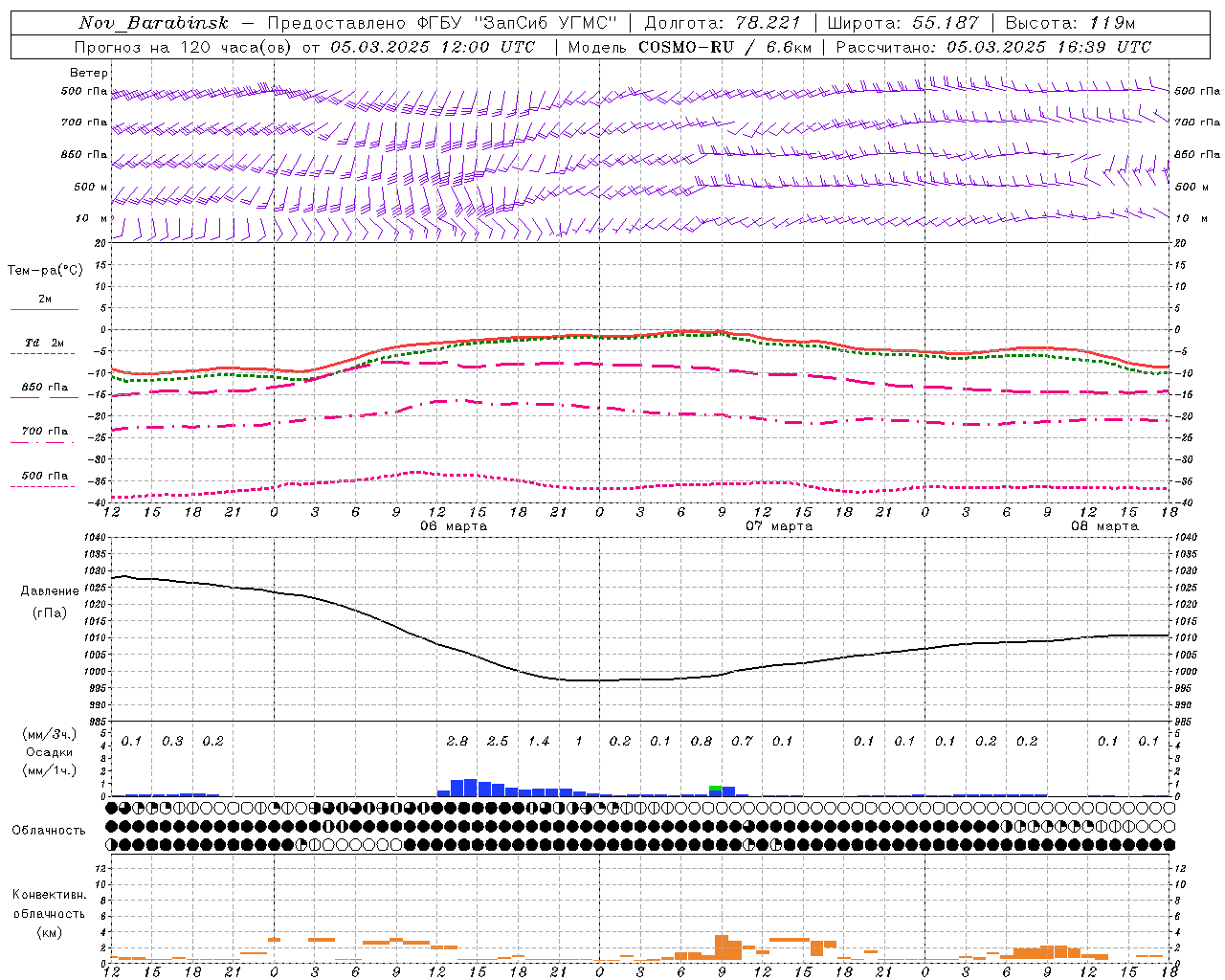Screen dimensions: 1225x980
Task: Click the (мм/3ч.) unit label
Action: click(x=50, y=734)
